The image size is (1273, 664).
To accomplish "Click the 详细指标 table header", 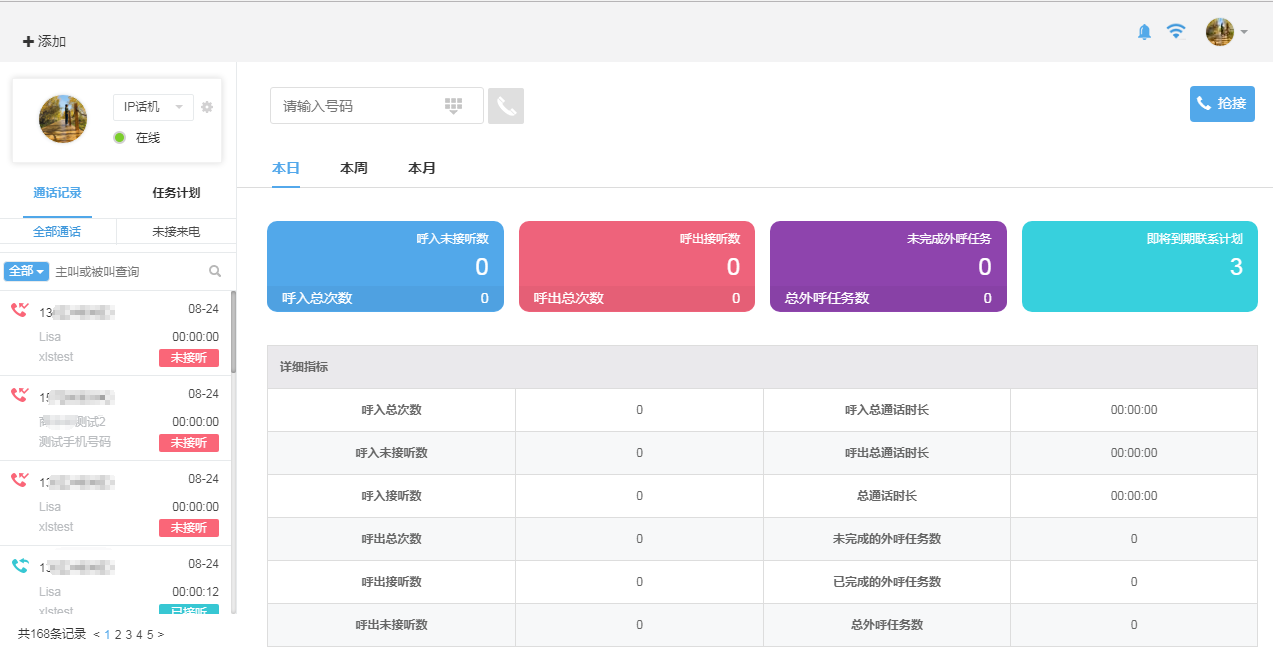I will point(762,367).
